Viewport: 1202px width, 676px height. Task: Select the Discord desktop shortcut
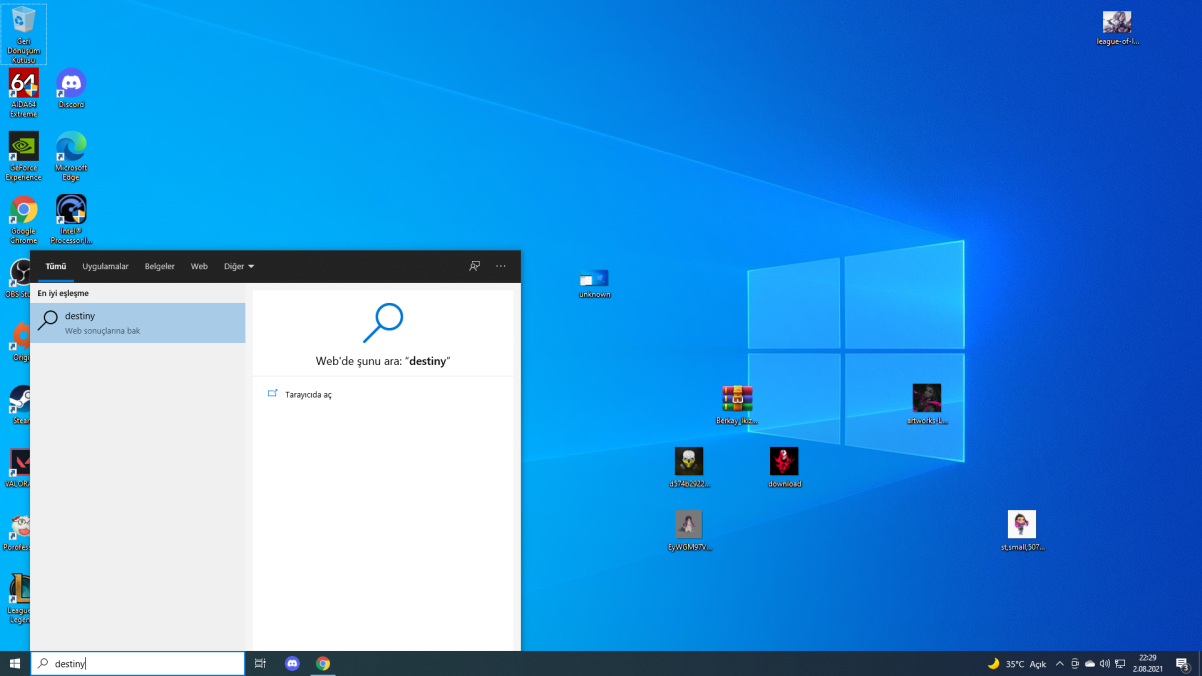click(x=71, y=89)
